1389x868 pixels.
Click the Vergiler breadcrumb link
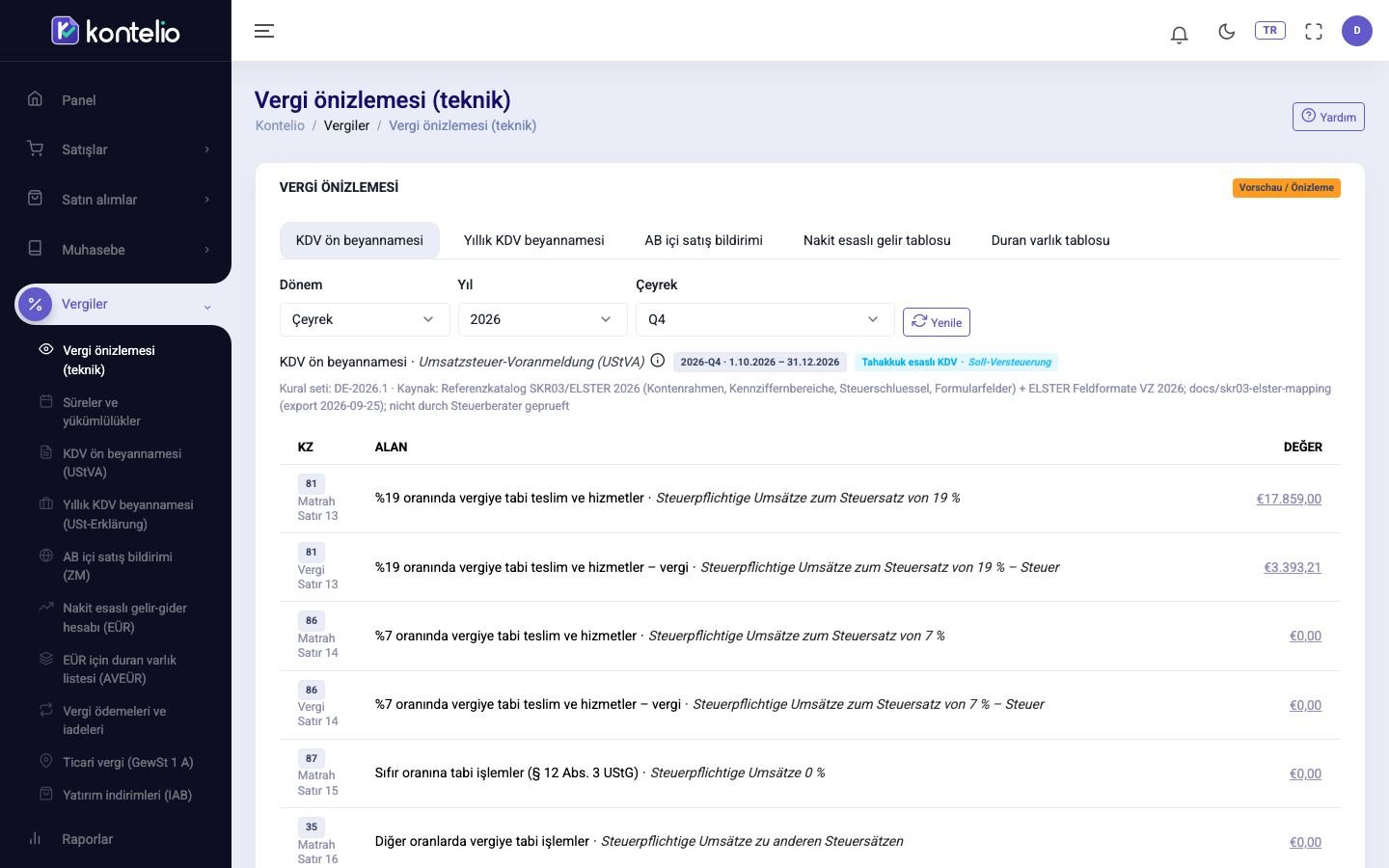point(346,125)
